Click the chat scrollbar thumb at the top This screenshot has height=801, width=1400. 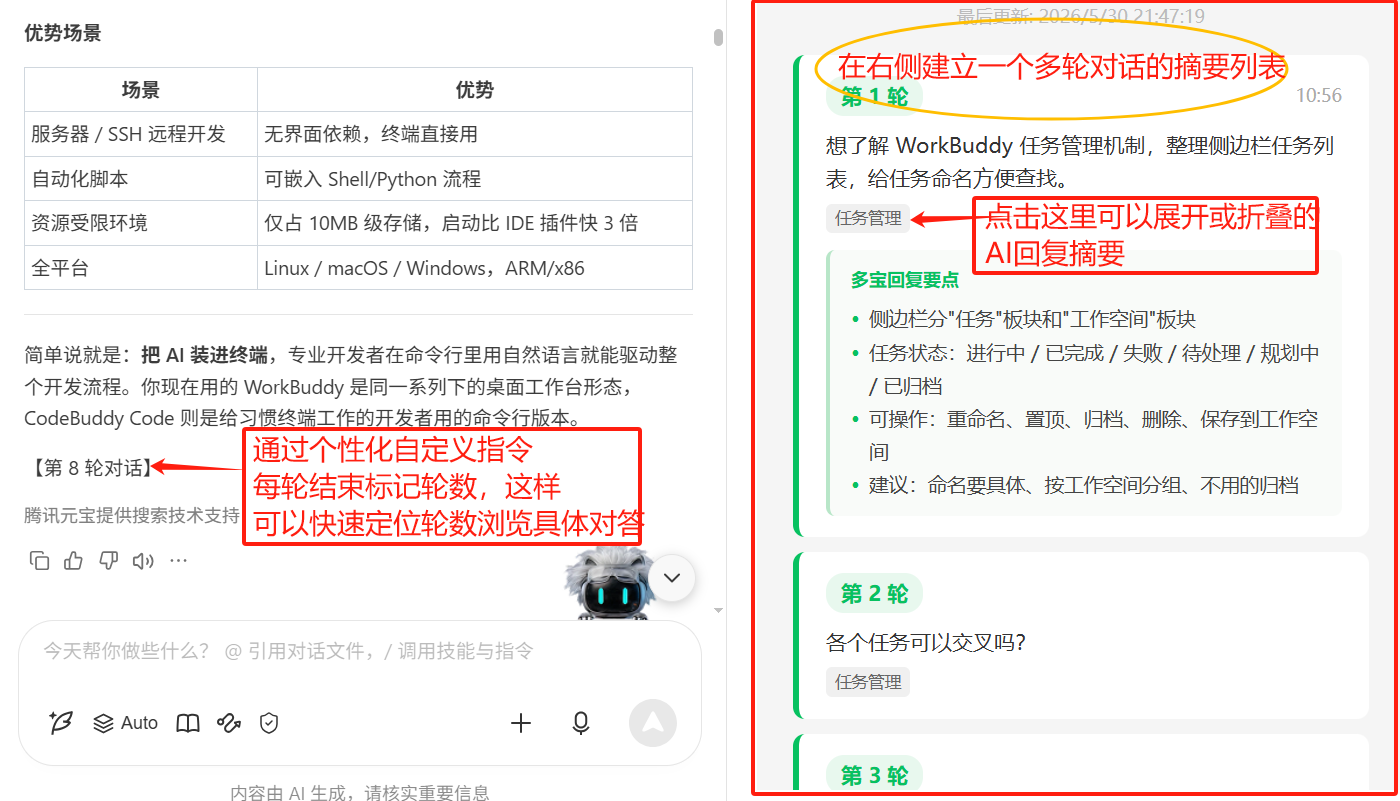[x=718, y=38]
